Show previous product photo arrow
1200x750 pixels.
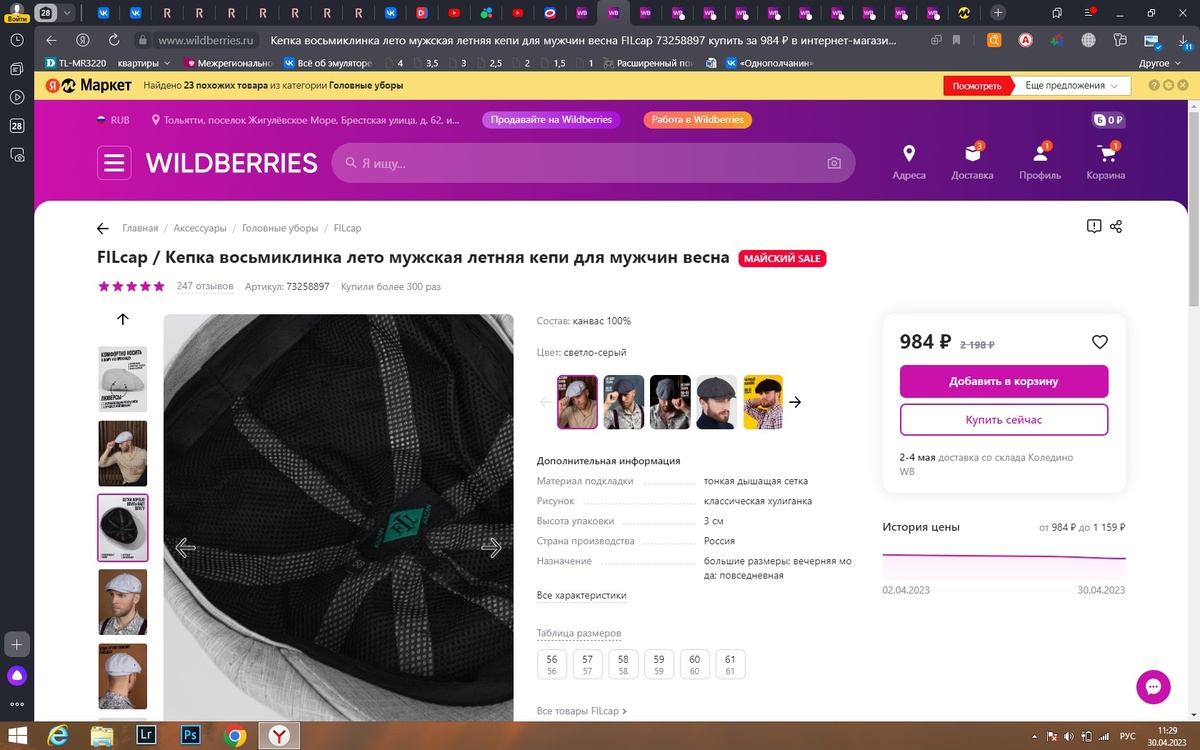(x=185, y=547)
